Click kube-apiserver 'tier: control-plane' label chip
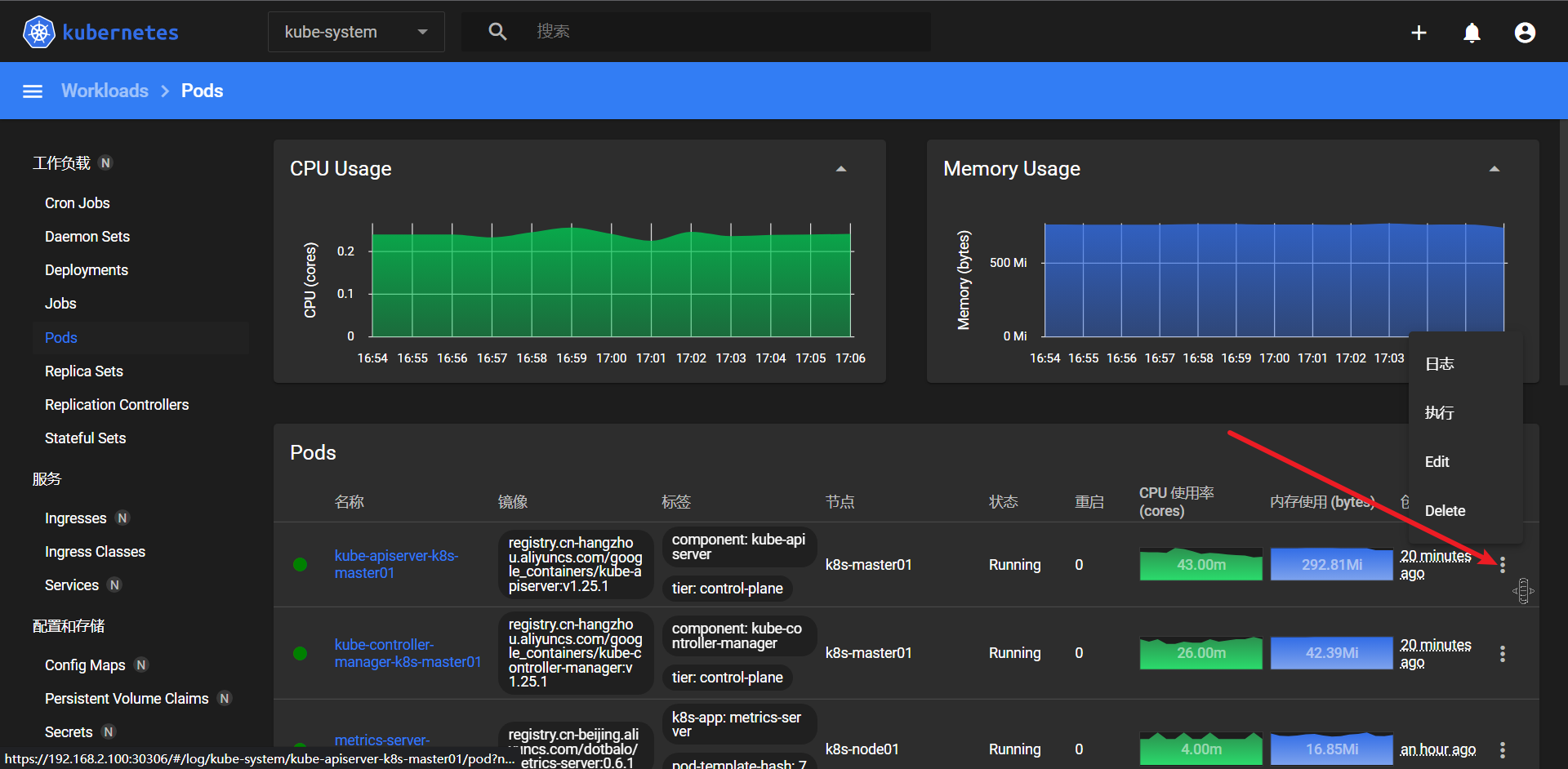 [x=727, y=589]
